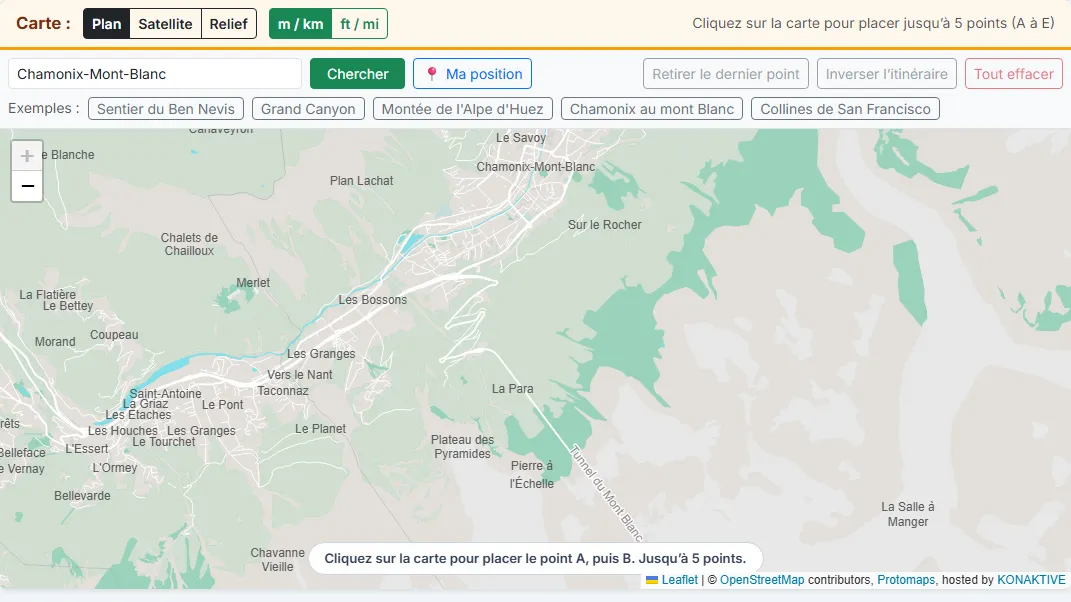Viewport: 1071px width, 602px height.
Task: Load Collines de San Francisco example
Action: click(x=845, y=109)
